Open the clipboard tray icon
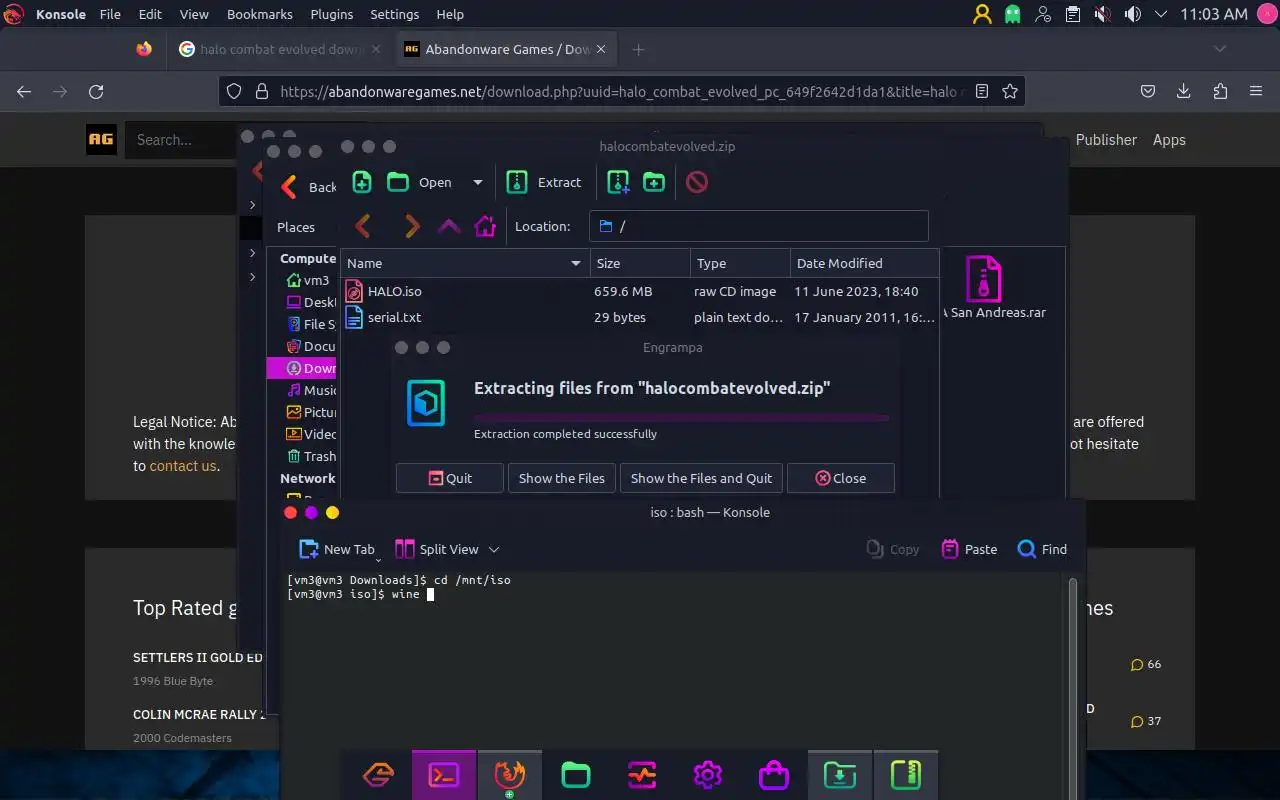The width and height of the screenshot is (1280, 800). (x=1072, y=14)
